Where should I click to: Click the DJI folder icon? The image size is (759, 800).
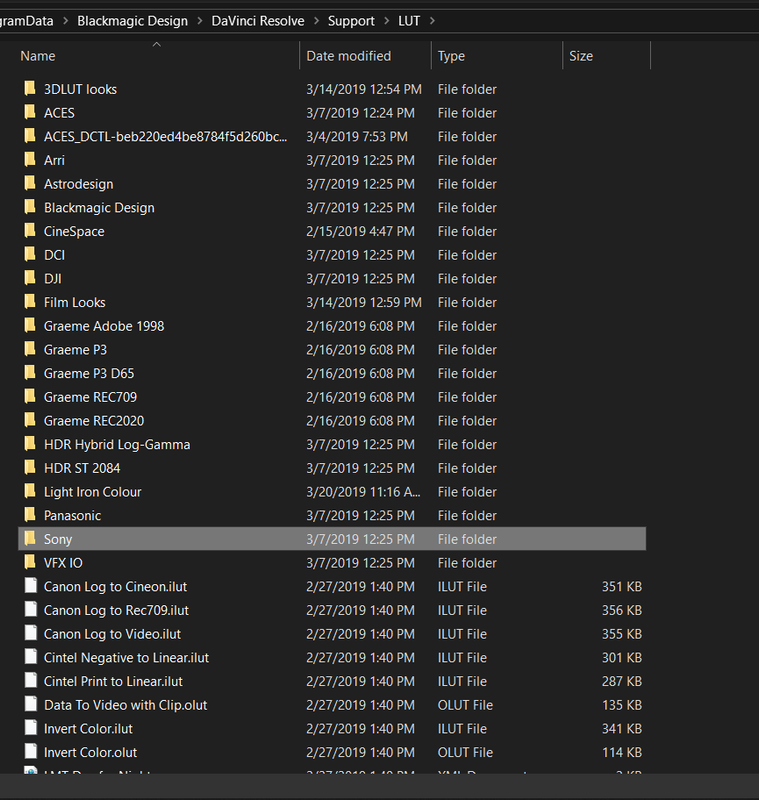30,278
